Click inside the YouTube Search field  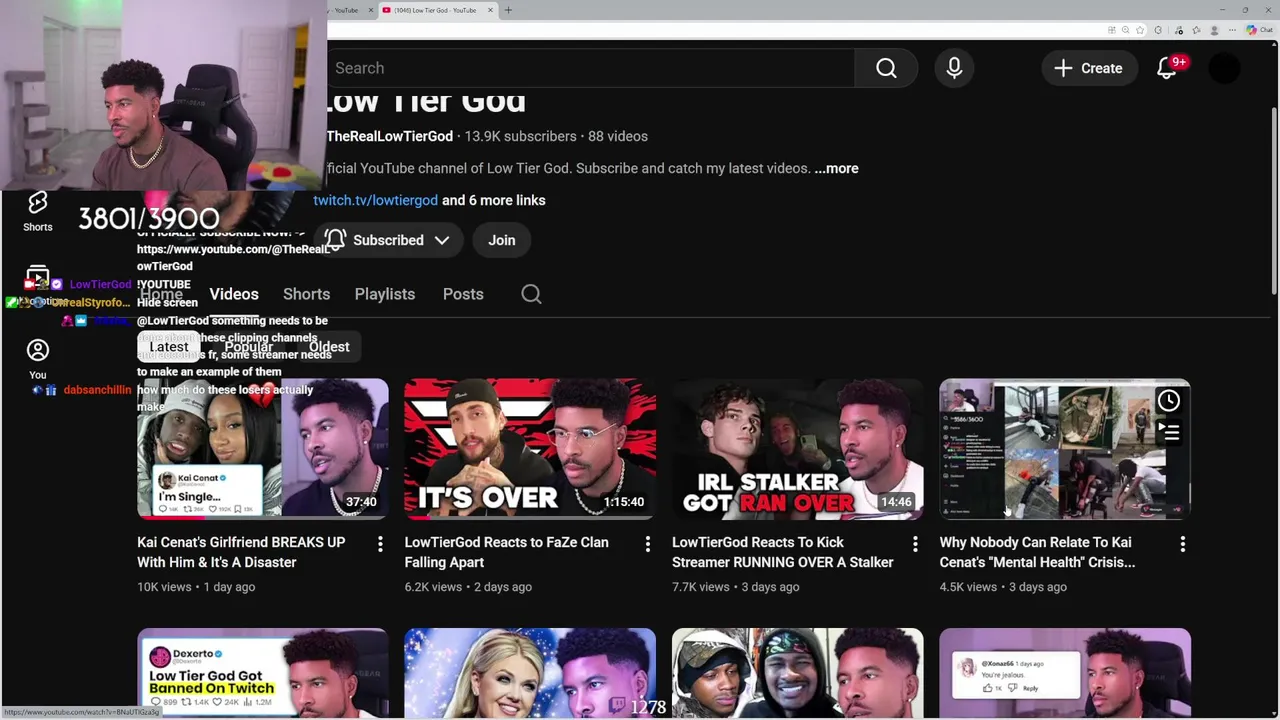(590, 68)
